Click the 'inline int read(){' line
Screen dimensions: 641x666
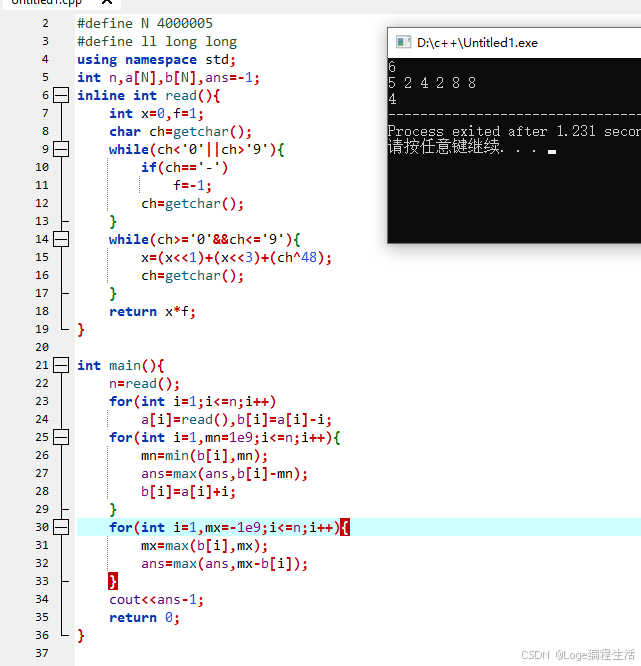pyautogui.click(x=149, y=95)
